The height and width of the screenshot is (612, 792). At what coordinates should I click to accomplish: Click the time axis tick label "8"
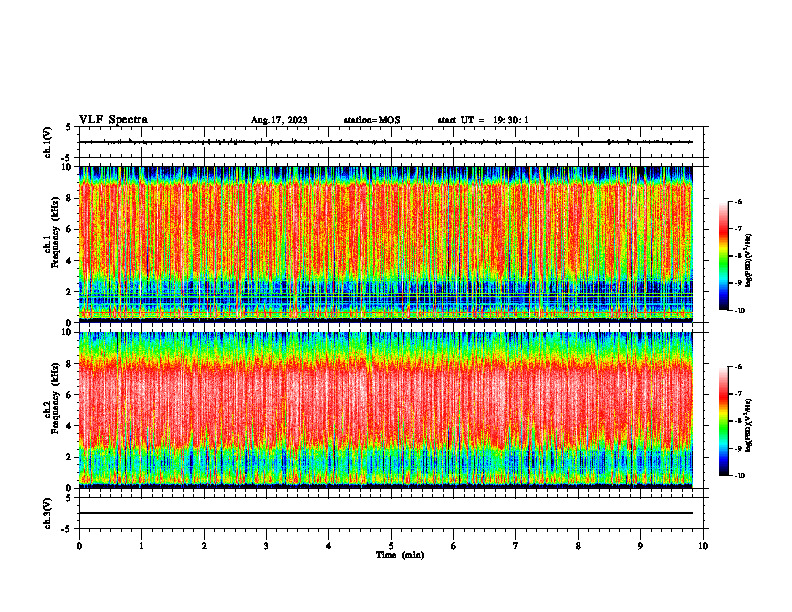pyautogui.click(x=578, y=546)
